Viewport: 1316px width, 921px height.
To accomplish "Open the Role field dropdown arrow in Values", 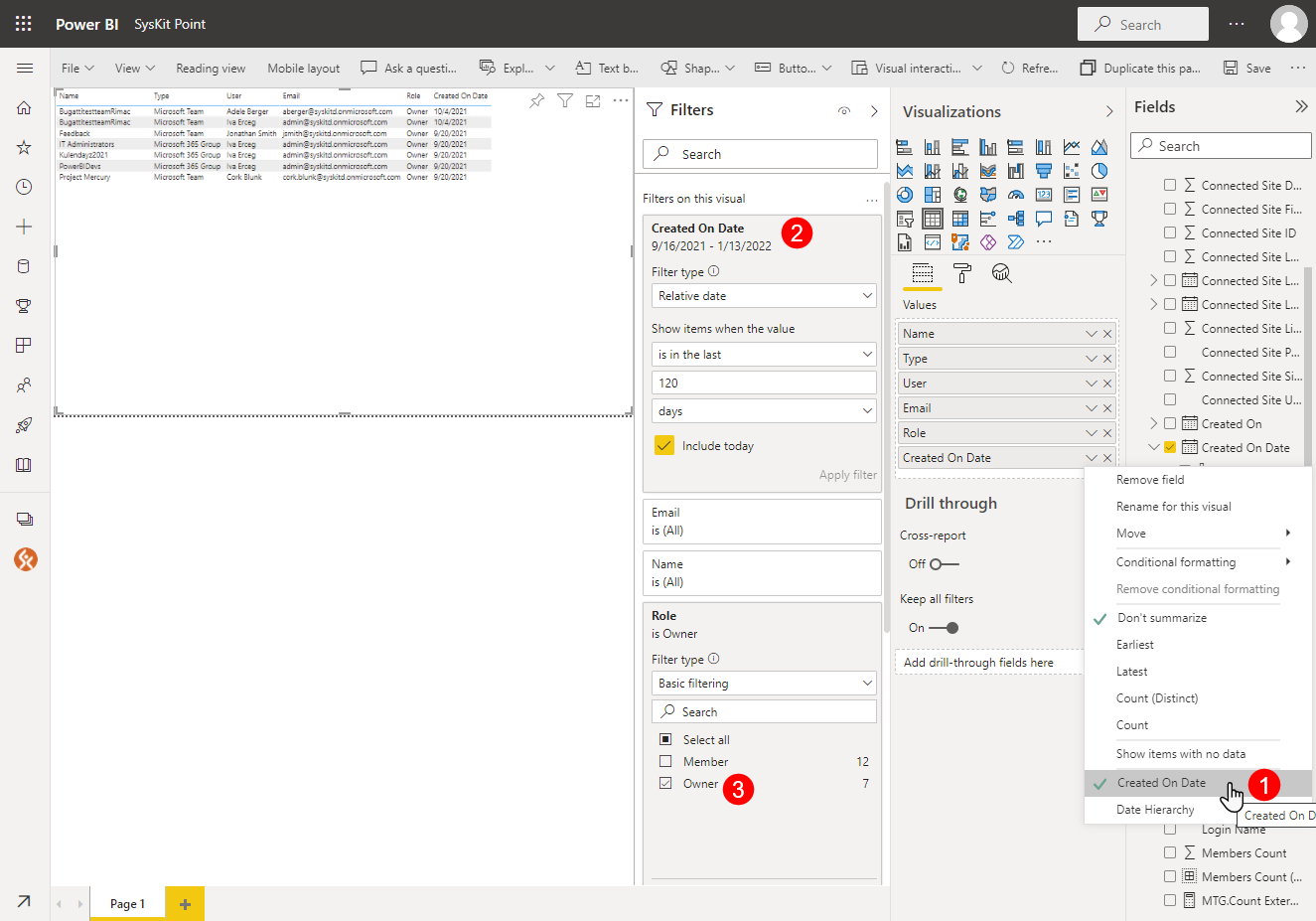I will click(x=1092, y=433).
